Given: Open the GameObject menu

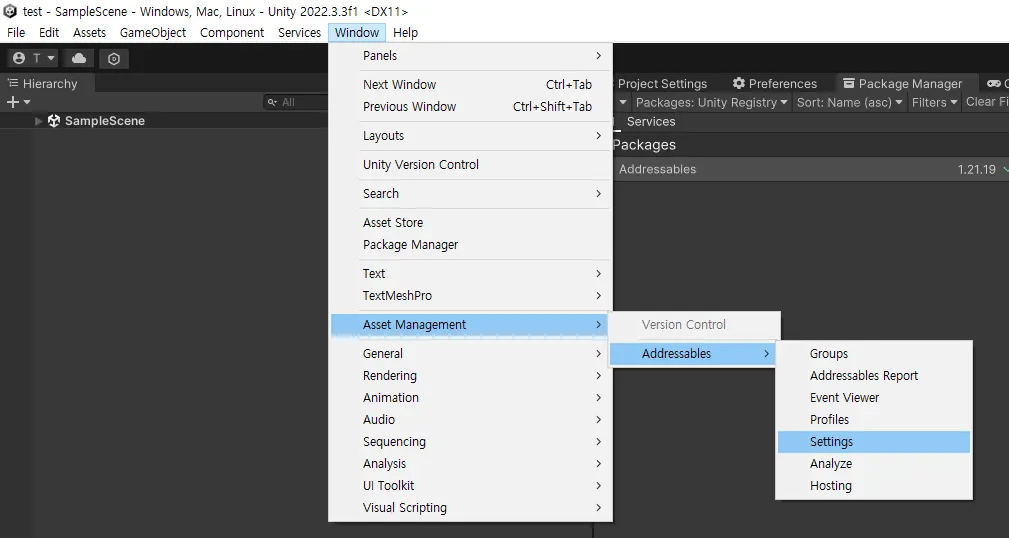Looking at the screenshot, I should 153,32.
